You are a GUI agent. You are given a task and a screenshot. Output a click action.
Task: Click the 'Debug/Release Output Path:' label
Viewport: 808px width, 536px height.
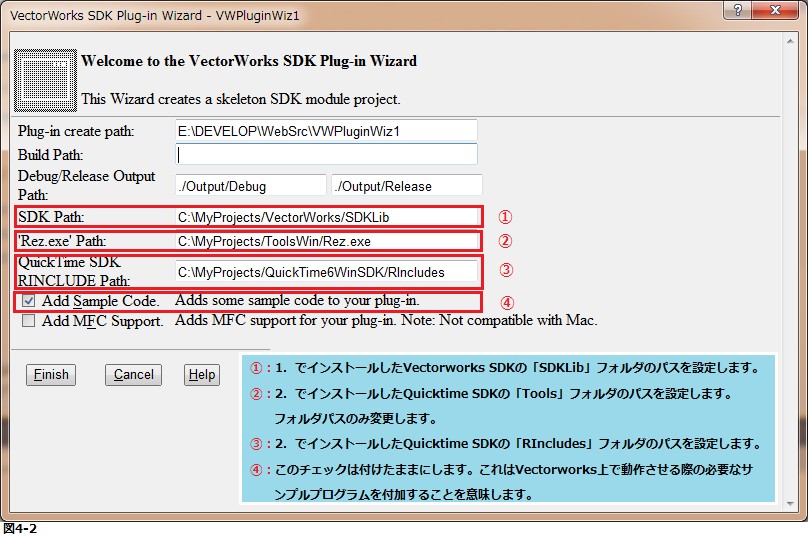86,185
